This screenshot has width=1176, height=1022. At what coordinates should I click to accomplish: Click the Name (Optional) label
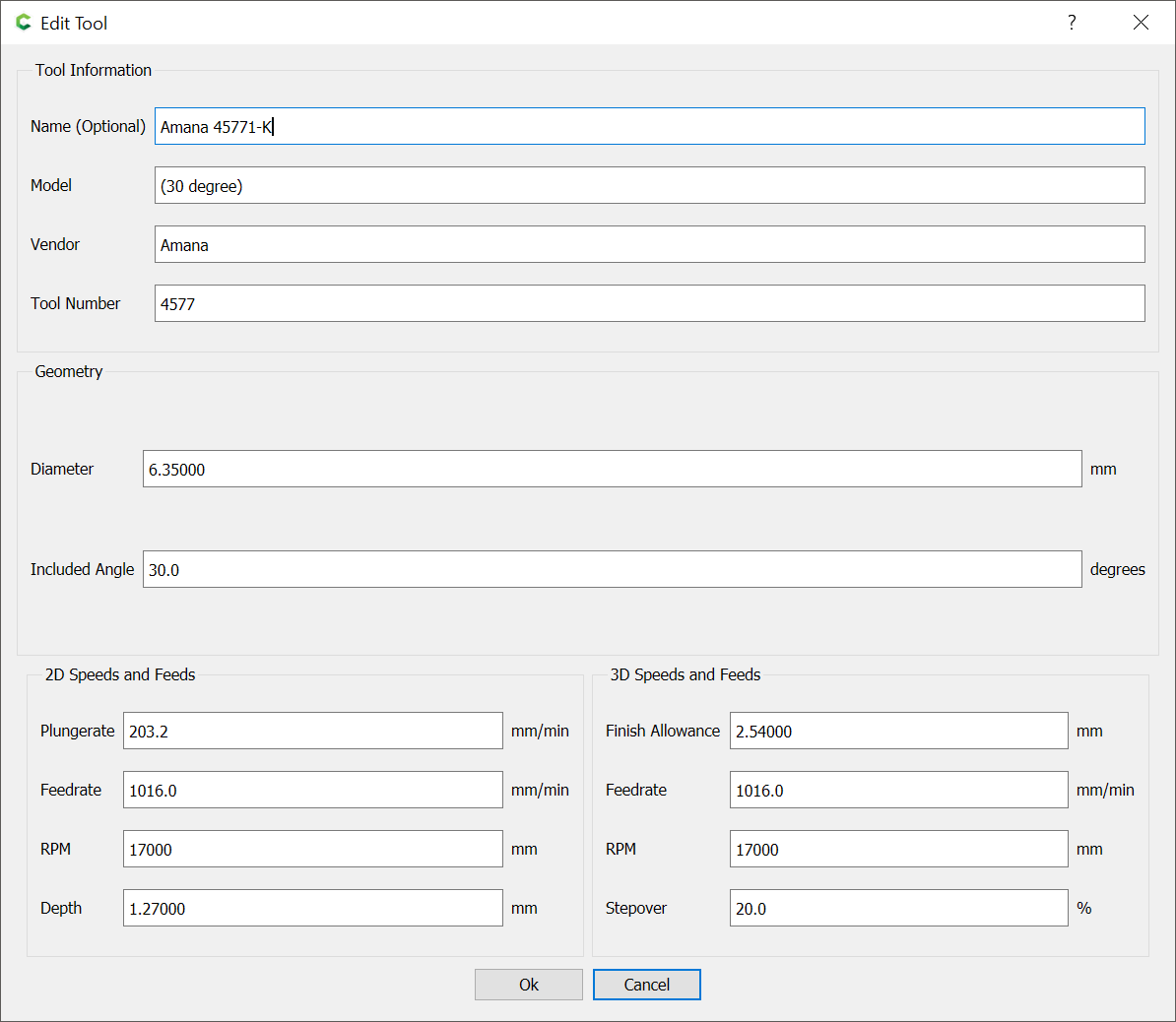[88, 126]
